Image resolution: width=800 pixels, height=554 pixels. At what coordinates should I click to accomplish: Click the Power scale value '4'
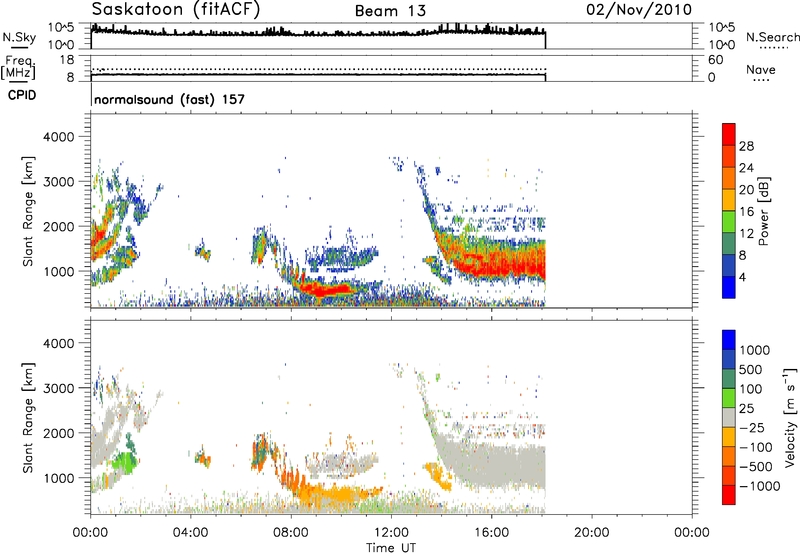[742, 277]
